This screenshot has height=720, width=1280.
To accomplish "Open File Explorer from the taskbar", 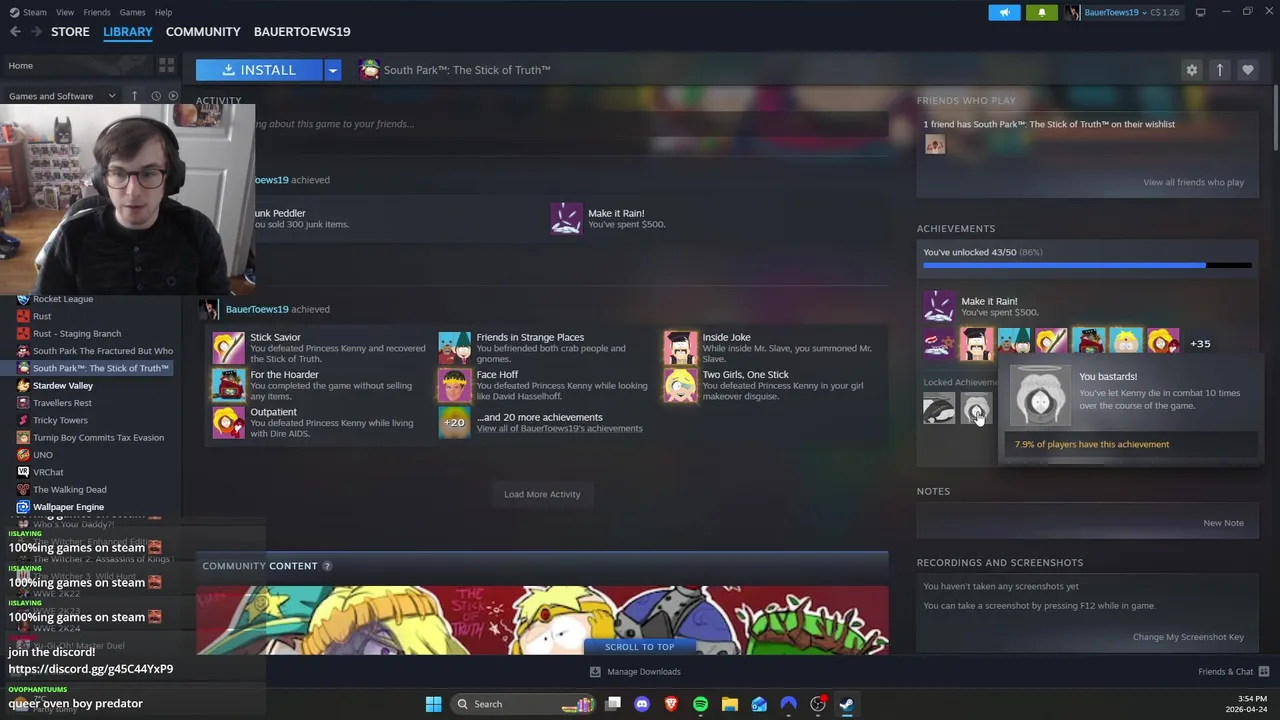I will [730, 704].
